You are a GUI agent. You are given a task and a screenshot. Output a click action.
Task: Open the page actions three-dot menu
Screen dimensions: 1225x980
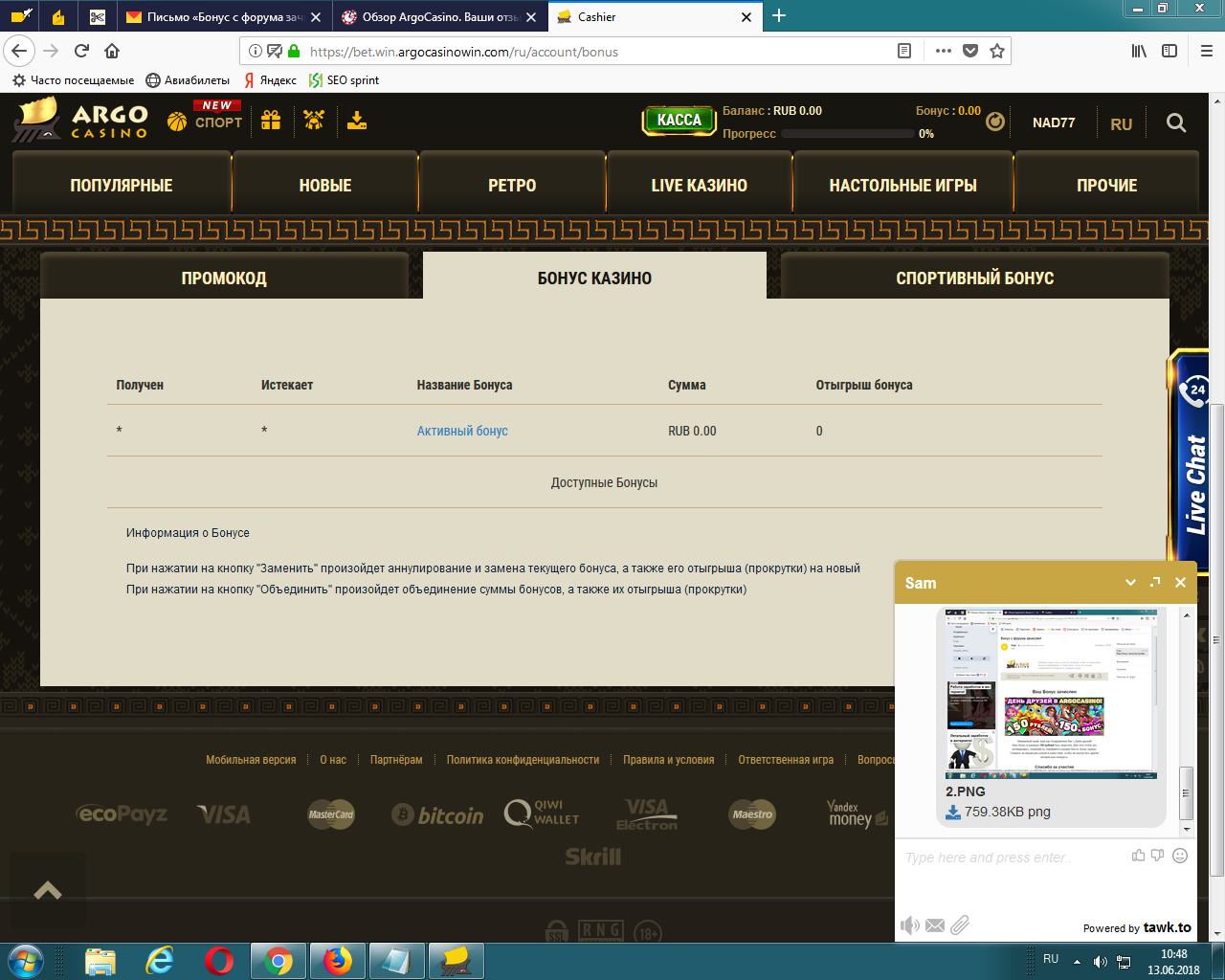(944, 52)
